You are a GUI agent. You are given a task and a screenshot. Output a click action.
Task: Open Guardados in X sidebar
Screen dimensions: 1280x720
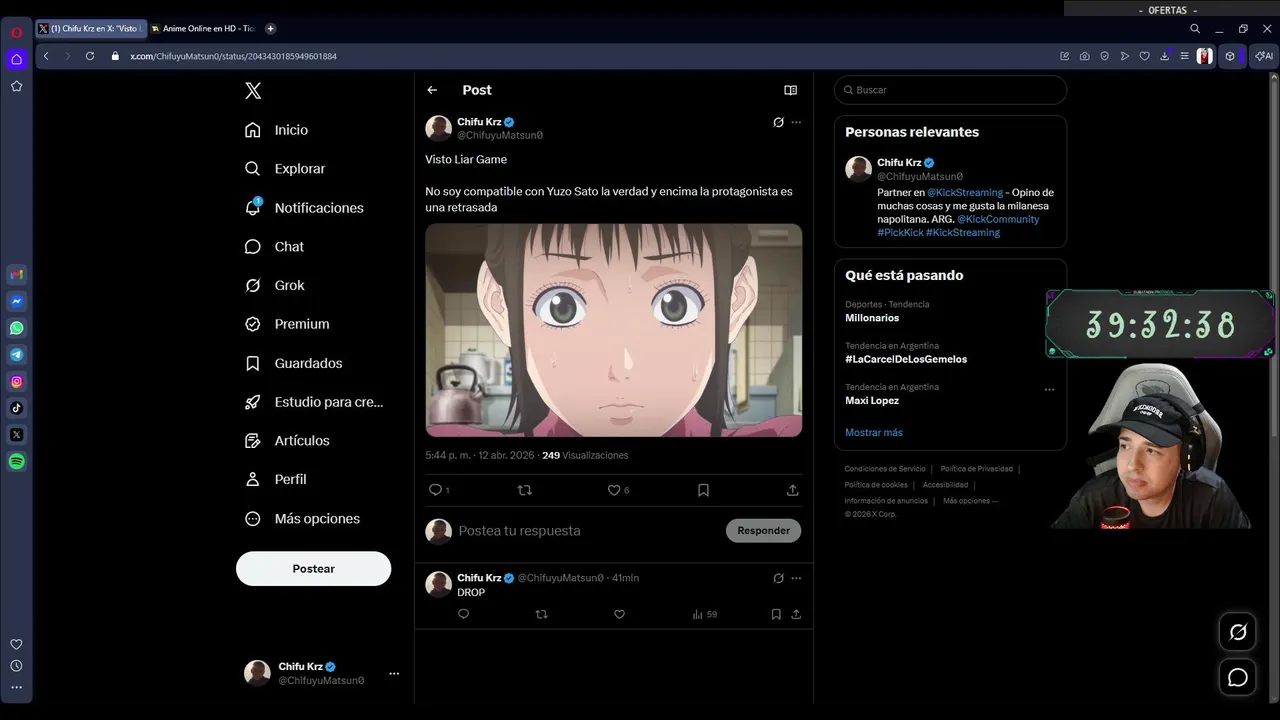pyautogui.click(x=293, y=363)
